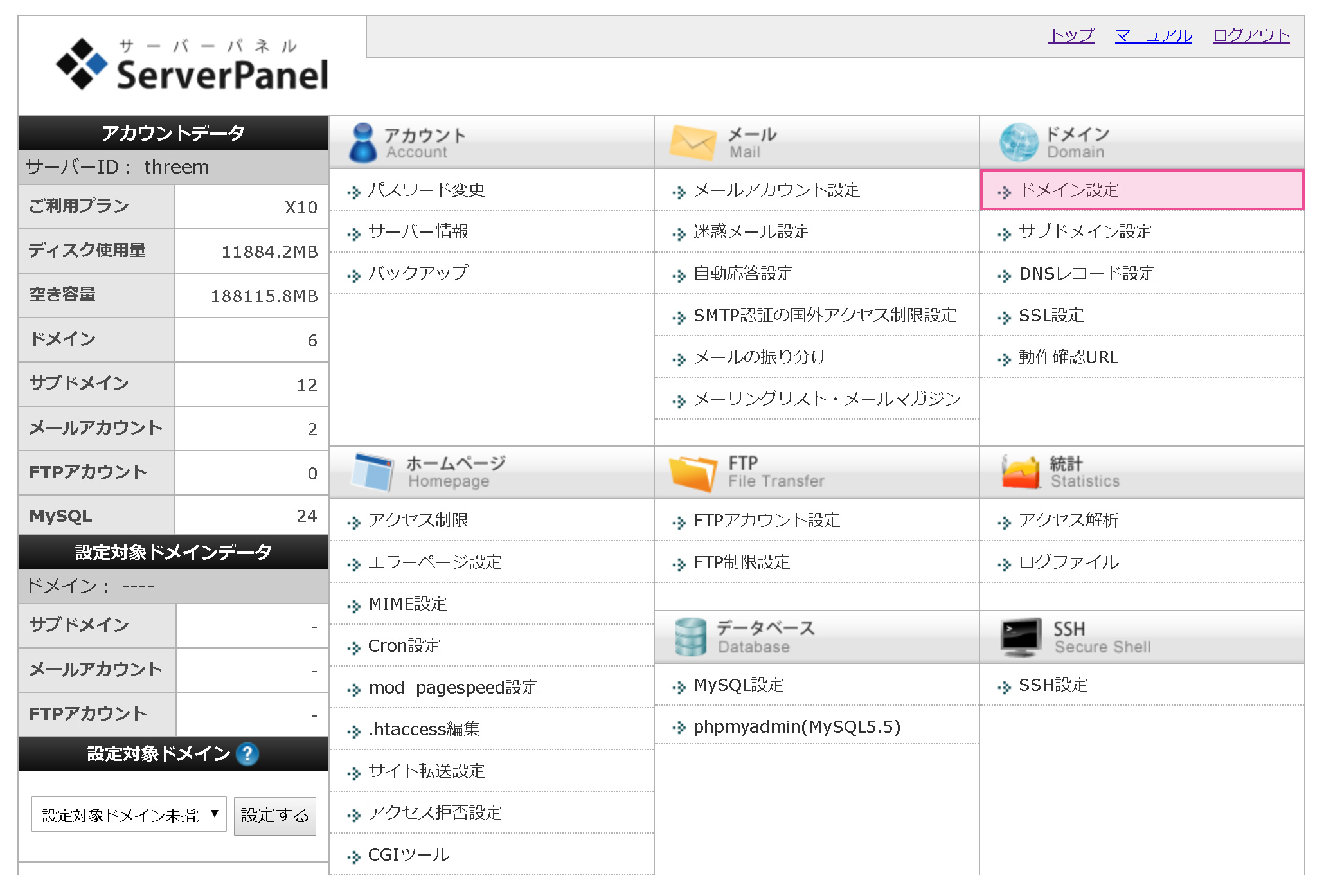Screen dimensions: 1324x896
Task: Click the FTP orange folder icon
Action: point(692,474)
